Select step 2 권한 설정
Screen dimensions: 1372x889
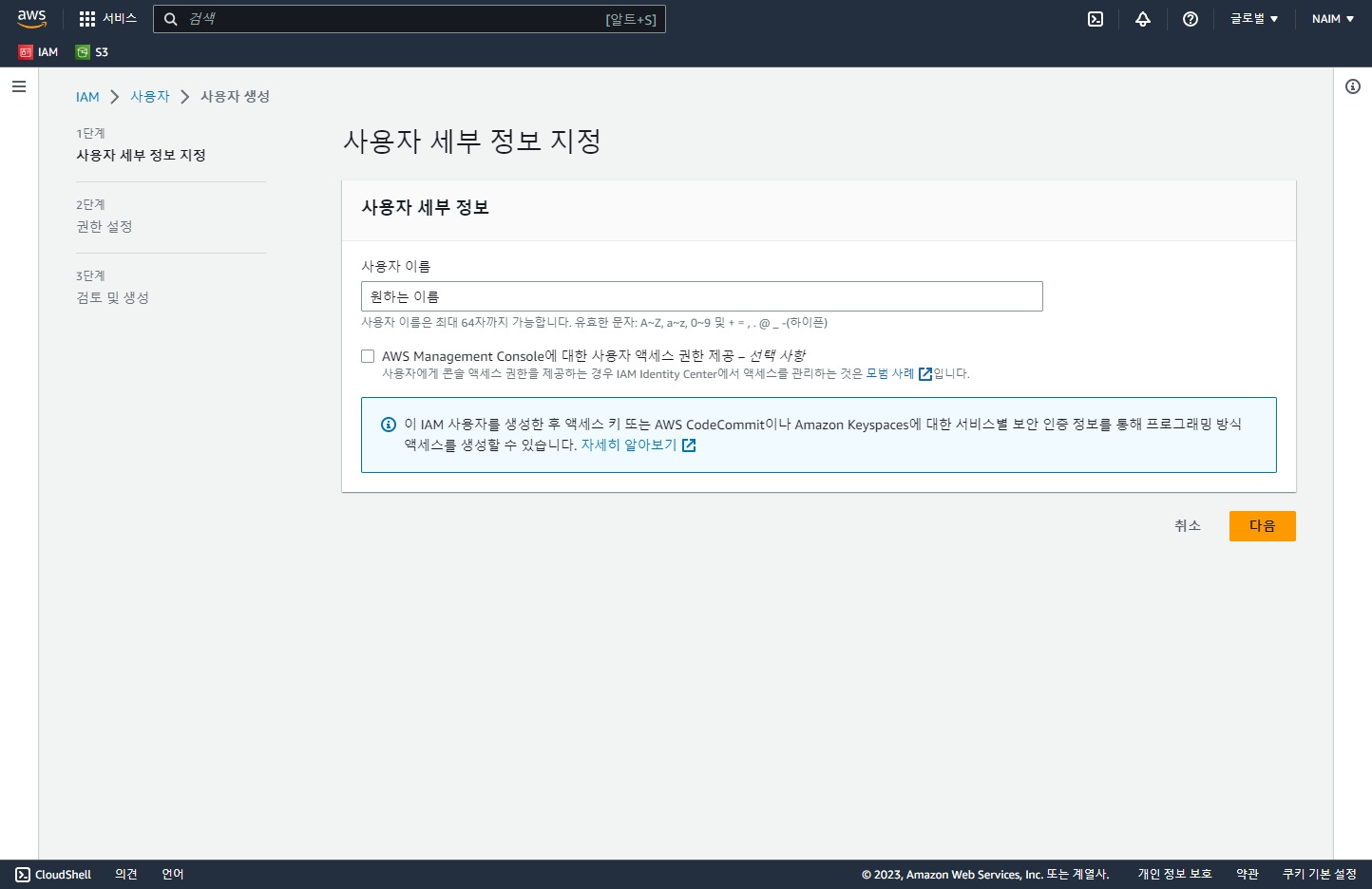[x=104, y=226]
